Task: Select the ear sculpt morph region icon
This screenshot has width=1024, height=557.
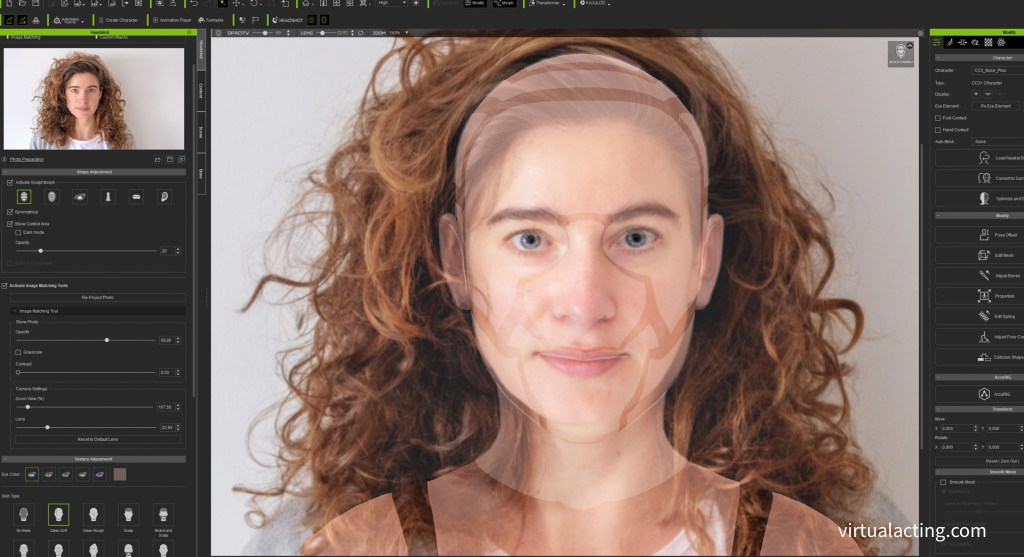Action: [x=165, y=197]
